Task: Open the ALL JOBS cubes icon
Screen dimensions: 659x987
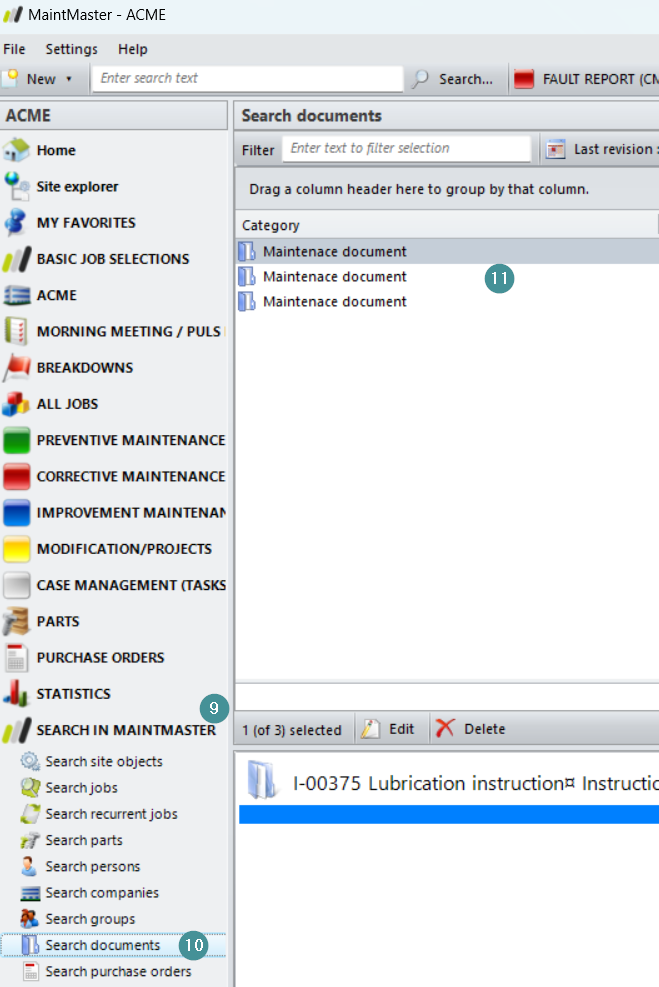Action: (x=16, y=403)
